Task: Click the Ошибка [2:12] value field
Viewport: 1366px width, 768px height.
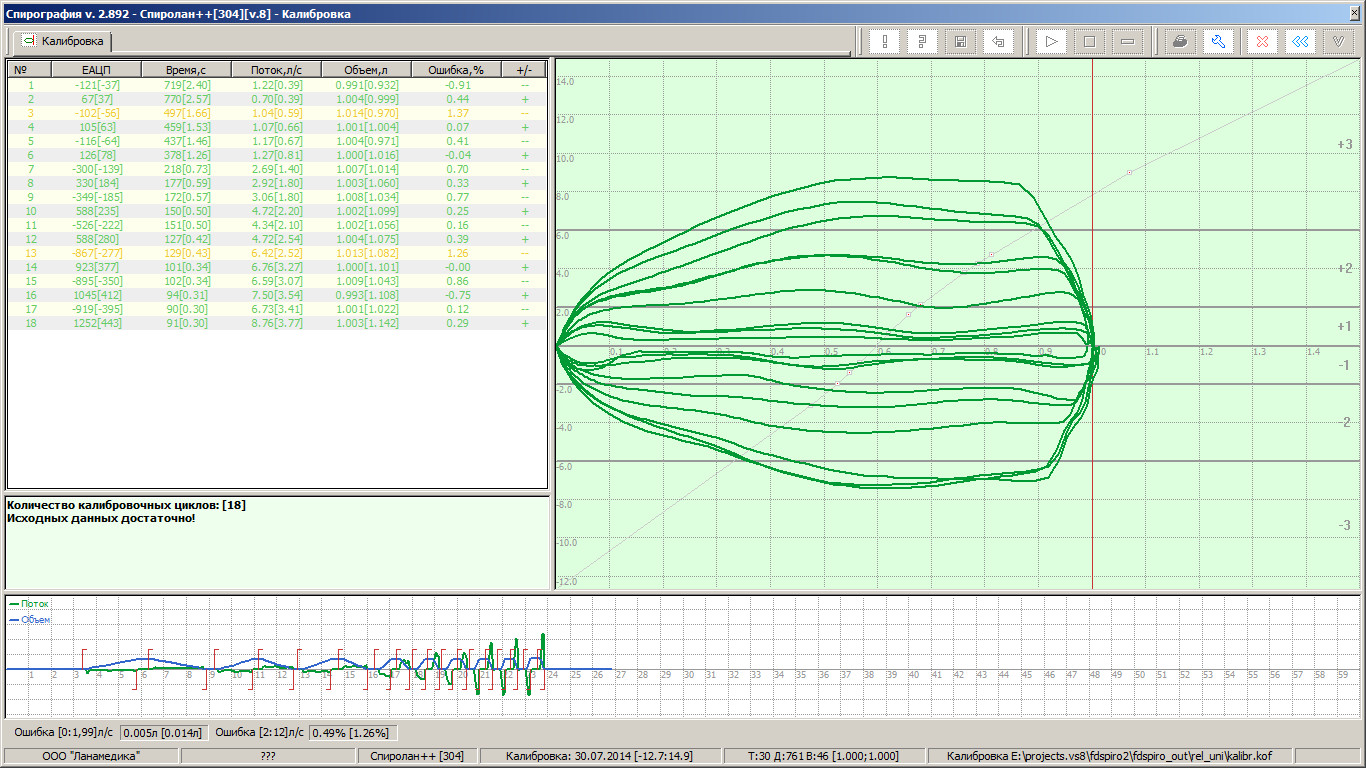Action: pos(352,733)
